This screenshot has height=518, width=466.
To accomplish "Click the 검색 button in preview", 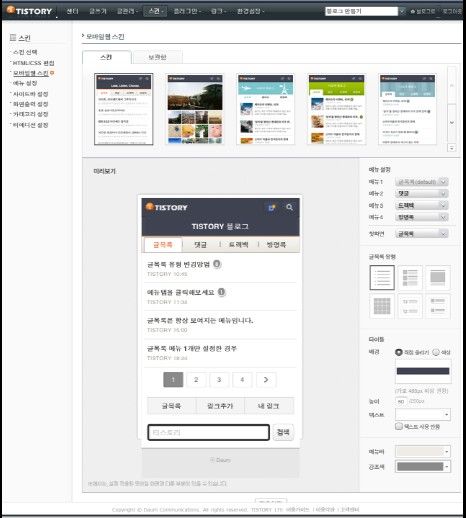I will tap(283, 432).
